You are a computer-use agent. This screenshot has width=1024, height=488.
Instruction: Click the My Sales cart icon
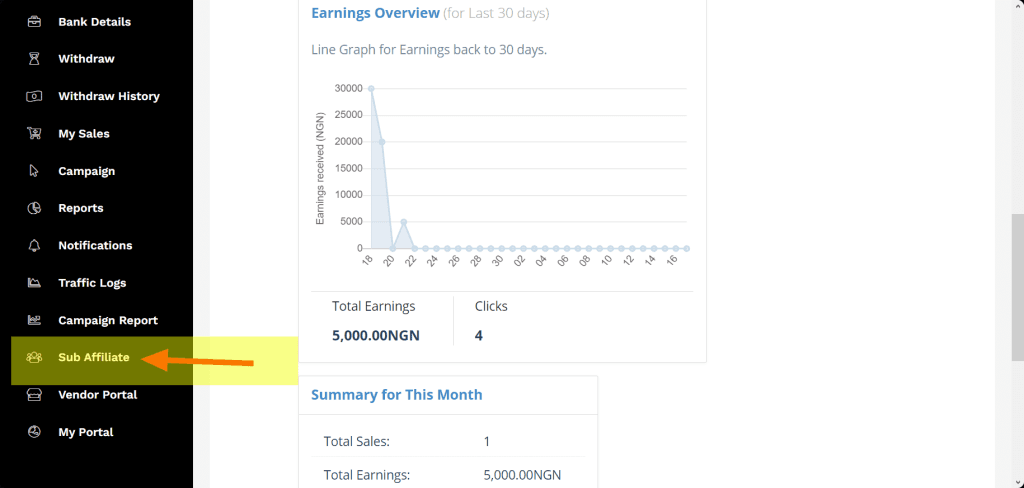tap(34, 134)
